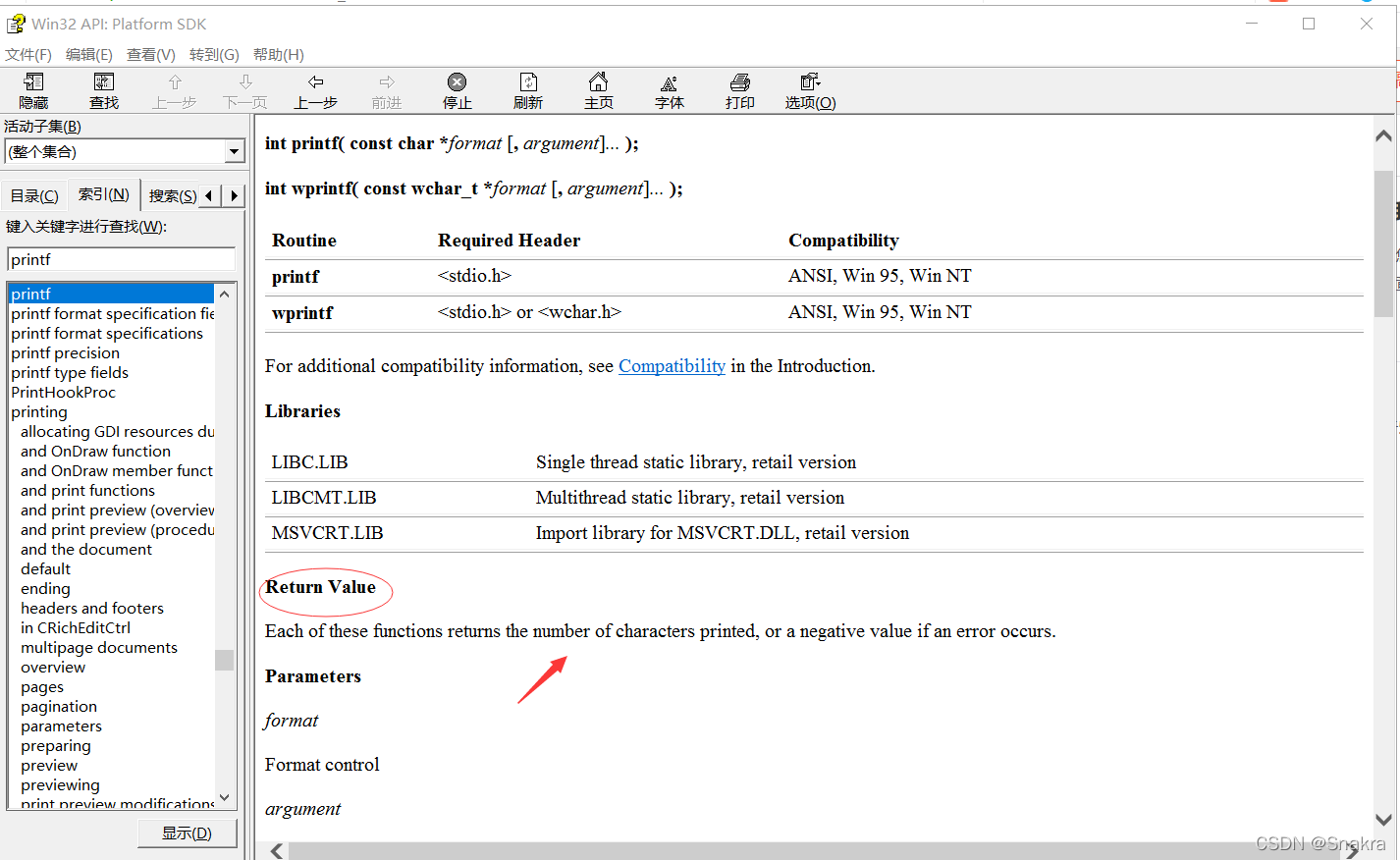
Task: Switch to the Contents (目录) tab
Action: click(x=34, y=196)
